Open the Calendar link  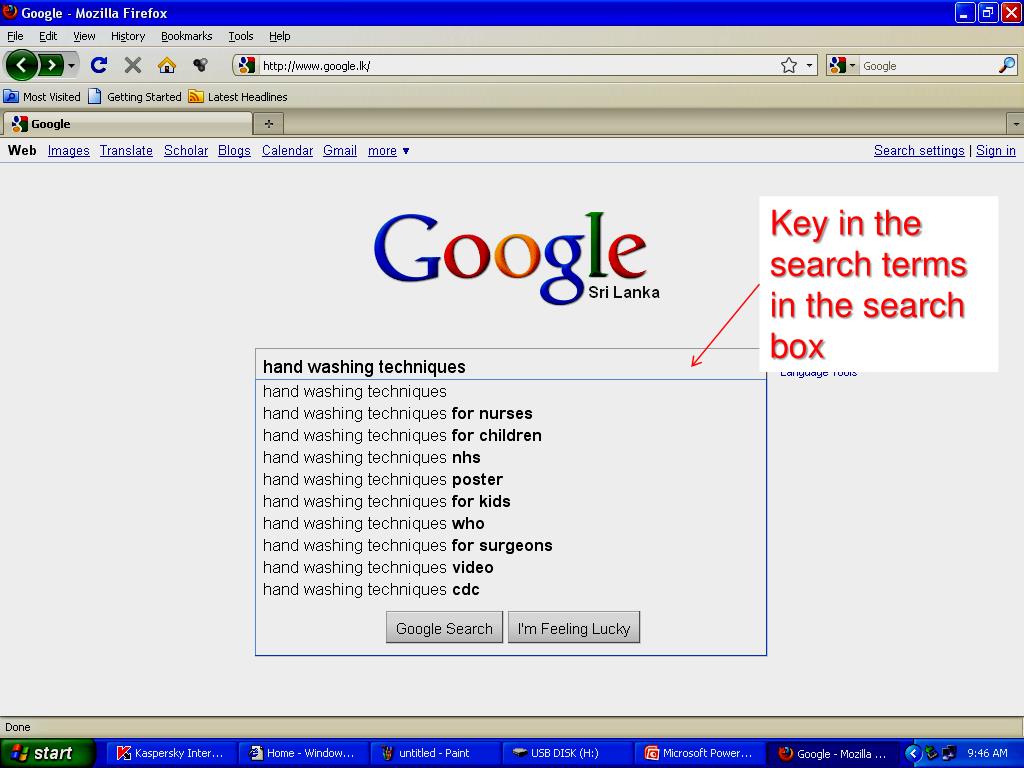pos(287,151)
